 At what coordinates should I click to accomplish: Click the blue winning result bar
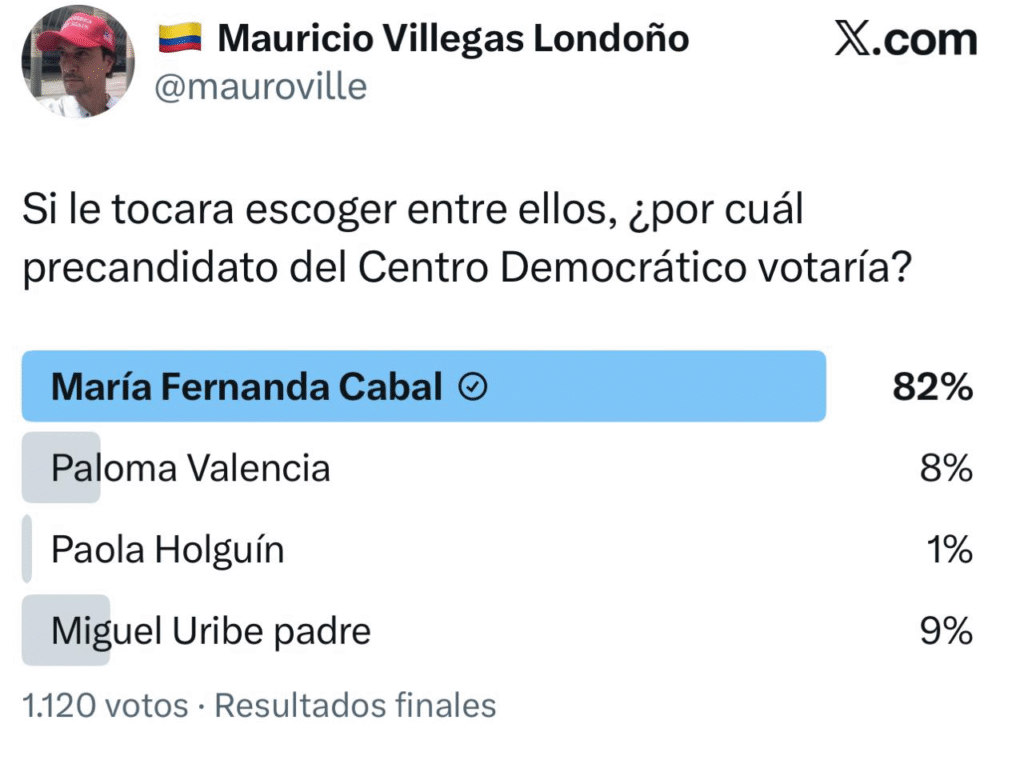pos(650,387)
